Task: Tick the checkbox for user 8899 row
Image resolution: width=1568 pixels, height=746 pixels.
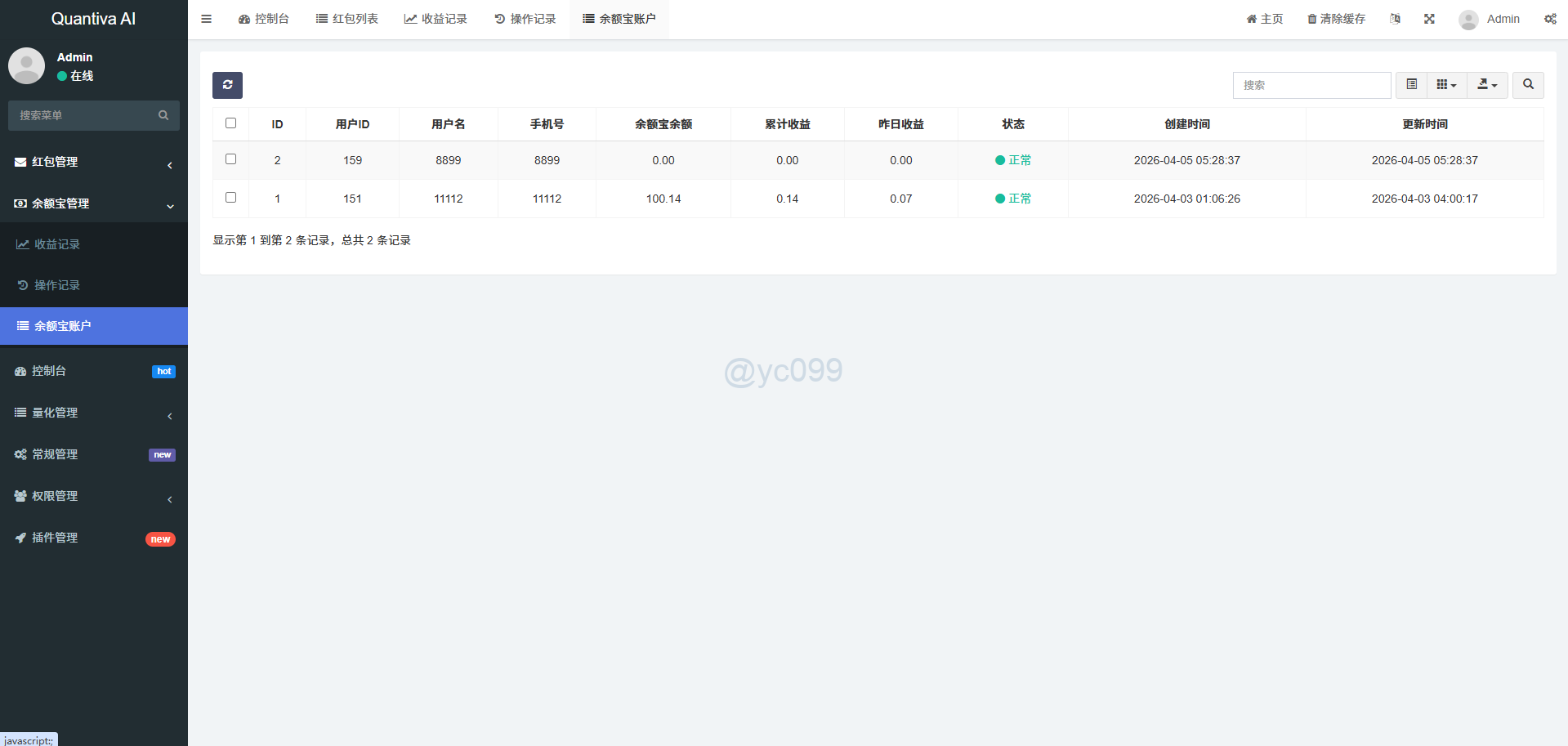Action: click(230, 159)
